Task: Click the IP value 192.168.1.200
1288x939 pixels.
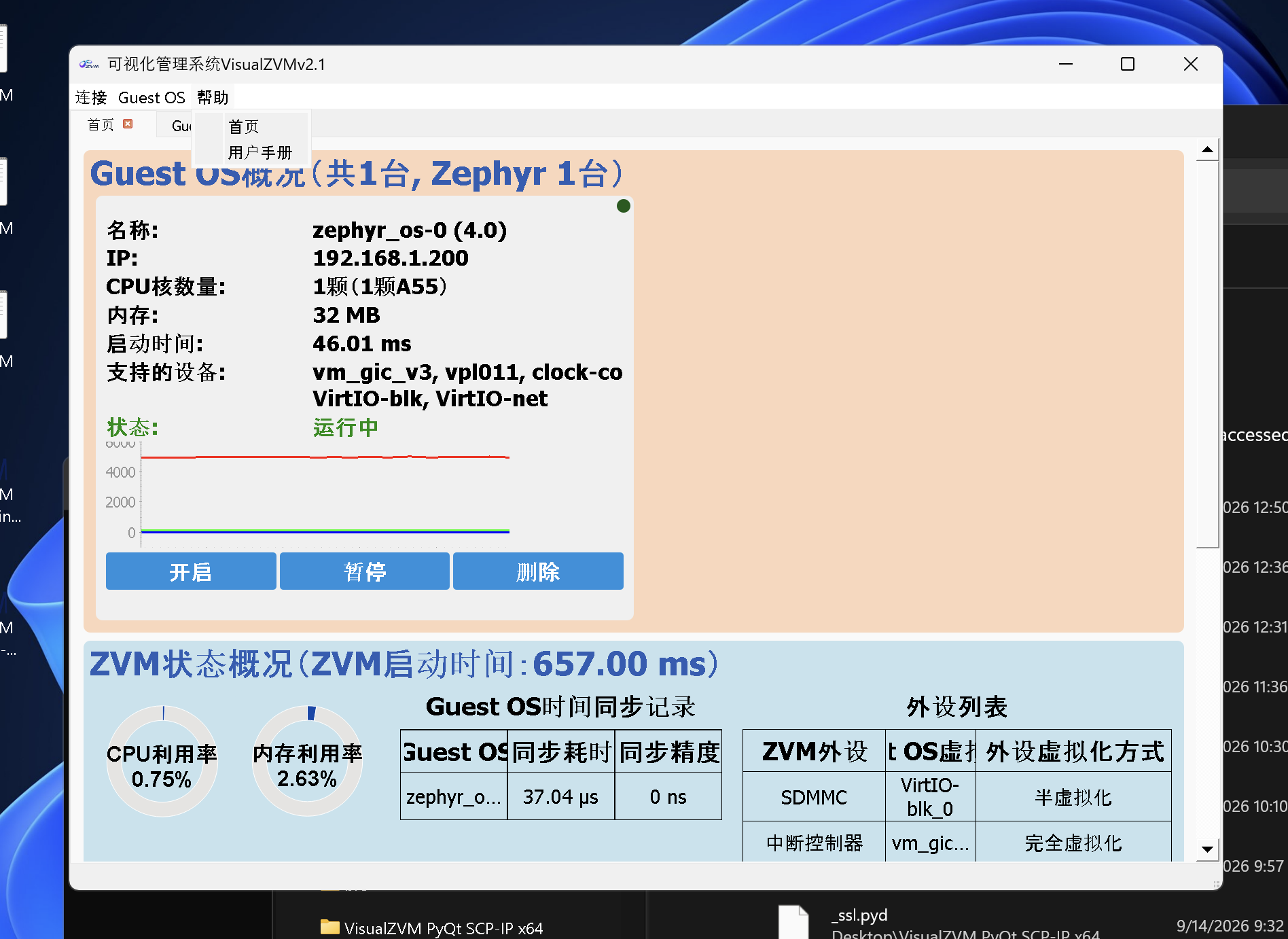Action: pos(391,258)
